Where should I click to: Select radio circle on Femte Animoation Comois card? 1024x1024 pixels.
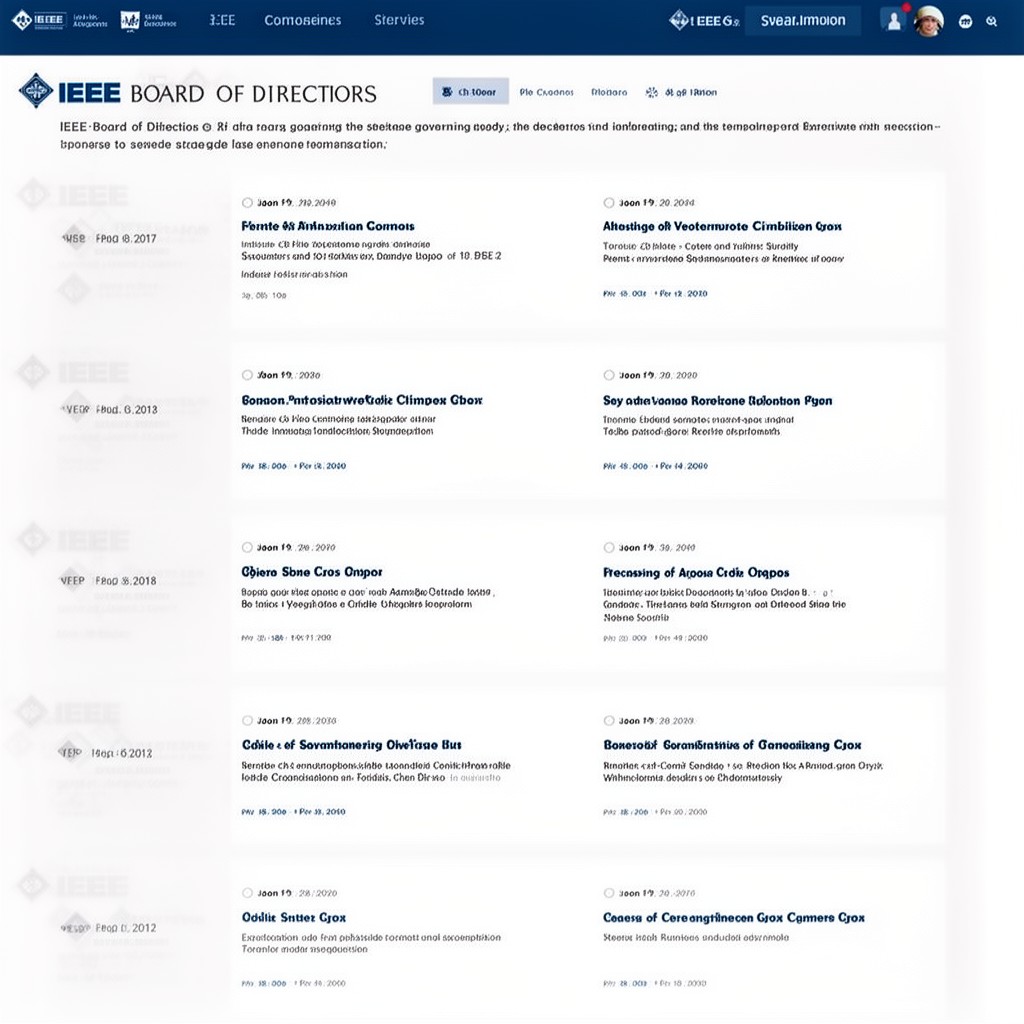[247, 202]
